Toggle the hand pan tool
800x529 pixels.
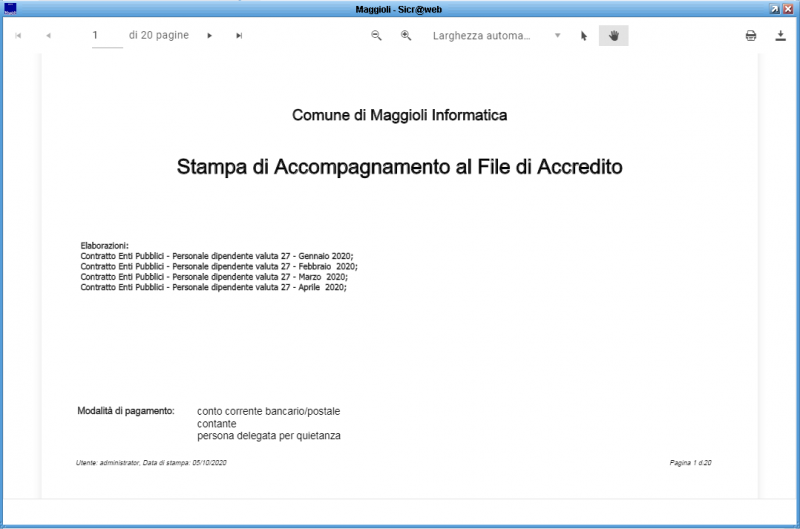(613, 36)
